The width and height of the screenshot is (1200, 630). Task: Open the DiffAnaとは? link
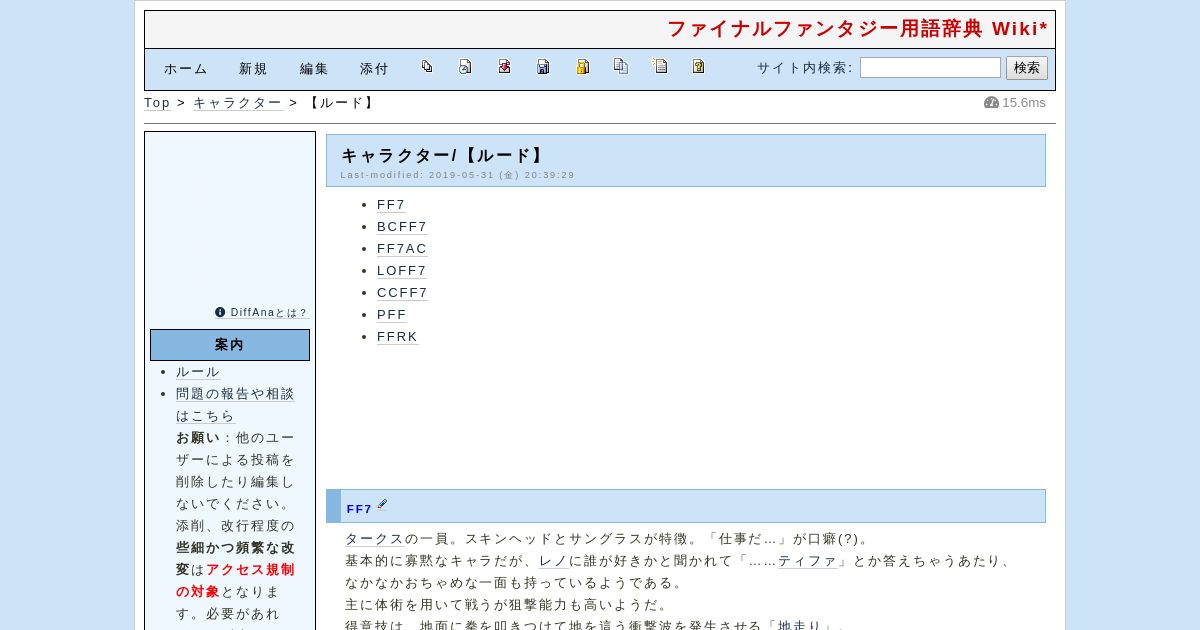pyautogui.click(x=269, y=313)
